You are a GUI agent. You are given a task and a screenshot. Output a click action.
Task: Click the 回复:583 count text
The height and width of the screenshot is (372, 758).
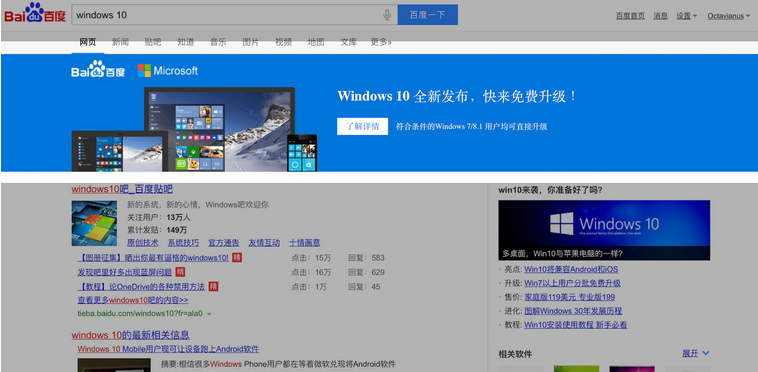[x=366, y=258]
